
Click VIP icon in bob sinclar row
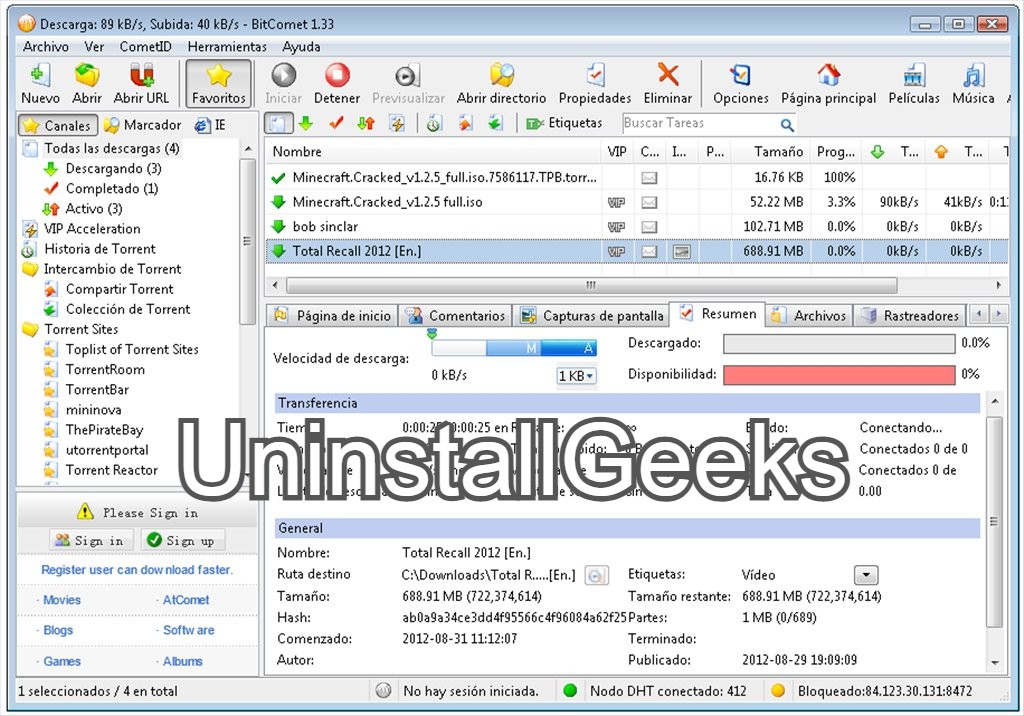616,227
